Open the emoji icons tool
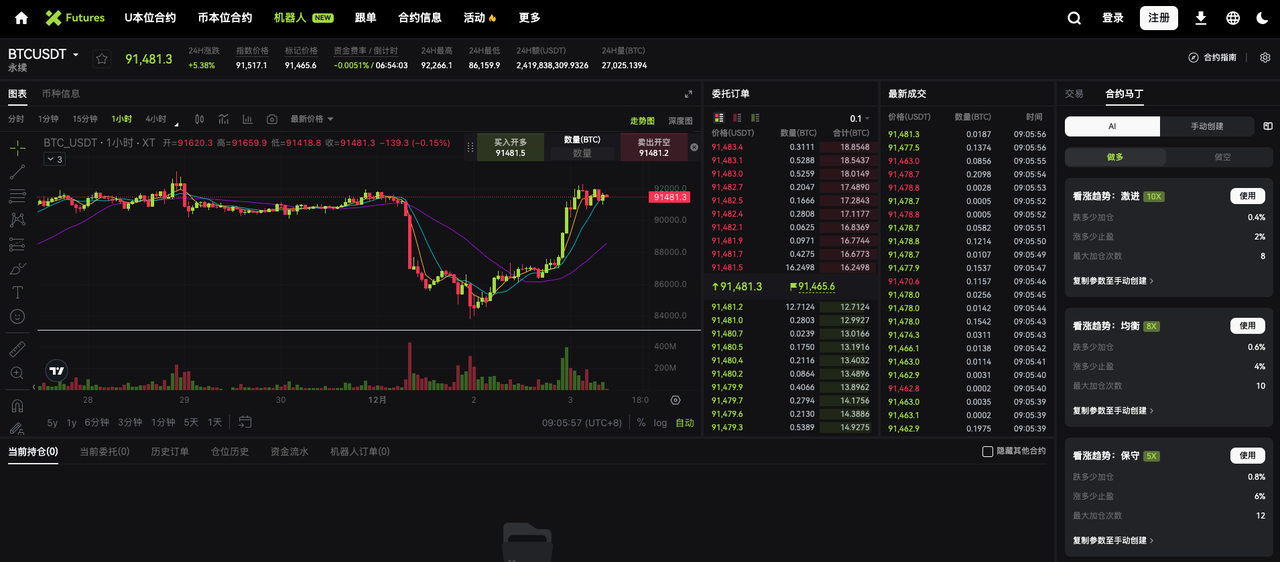The image size is (1280, 562). 17,316
